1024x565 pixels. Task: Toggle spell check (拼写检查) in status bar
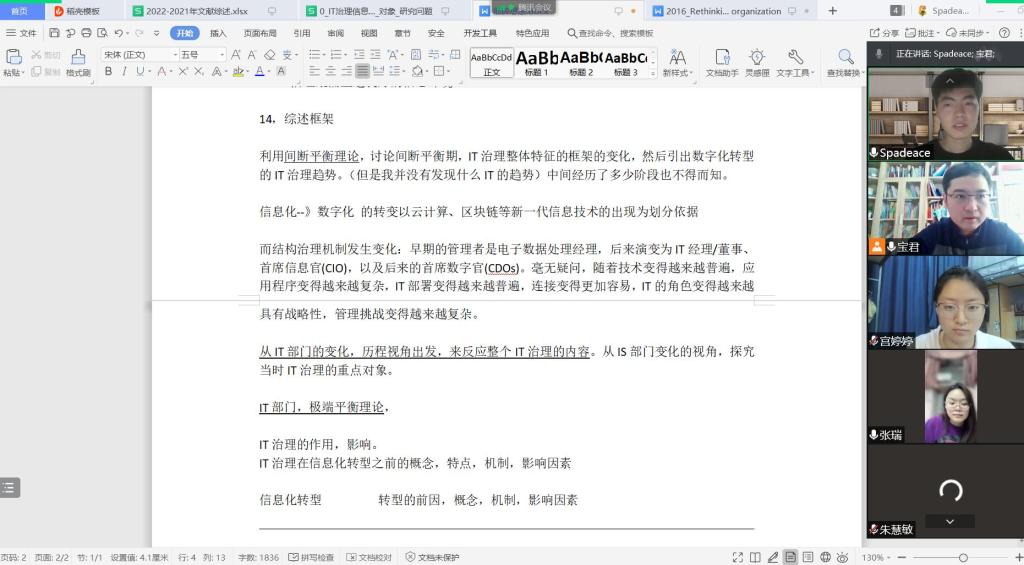pyautogui.click(x=312, y=557)
